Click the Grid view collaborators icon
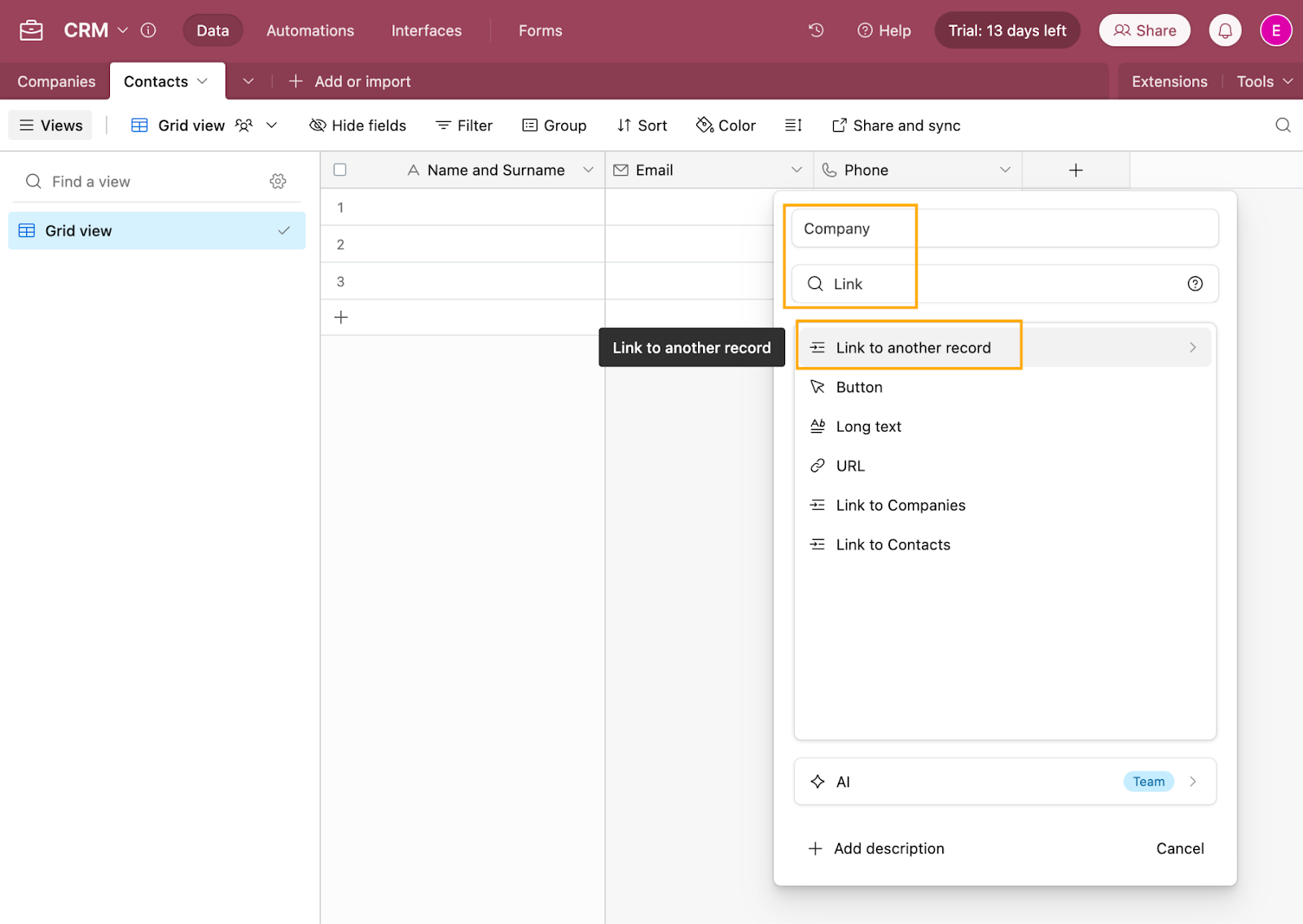The width and height of the screenshot is (1303, 924). pyautogui.click(x=243, y=125)
